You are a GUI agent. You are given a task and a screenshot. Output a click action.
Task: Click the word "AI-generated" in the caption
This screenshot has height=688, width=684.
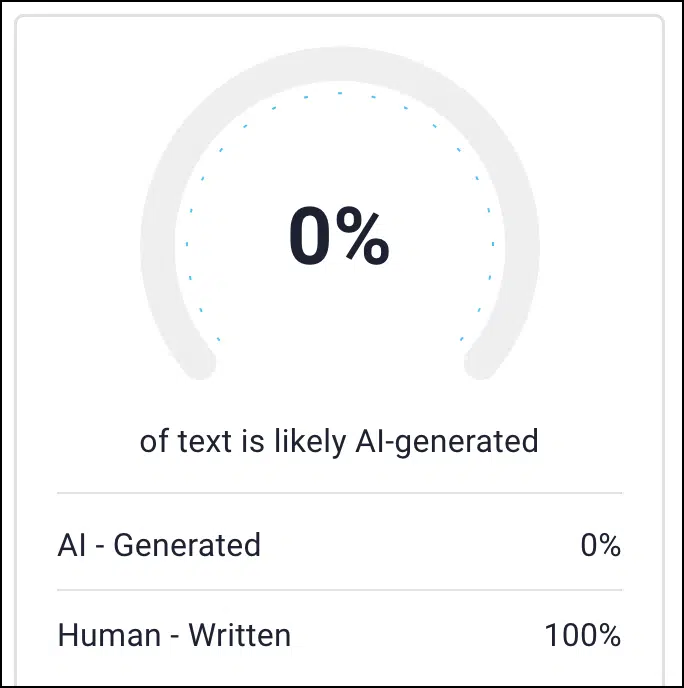[x=447, y=441]
